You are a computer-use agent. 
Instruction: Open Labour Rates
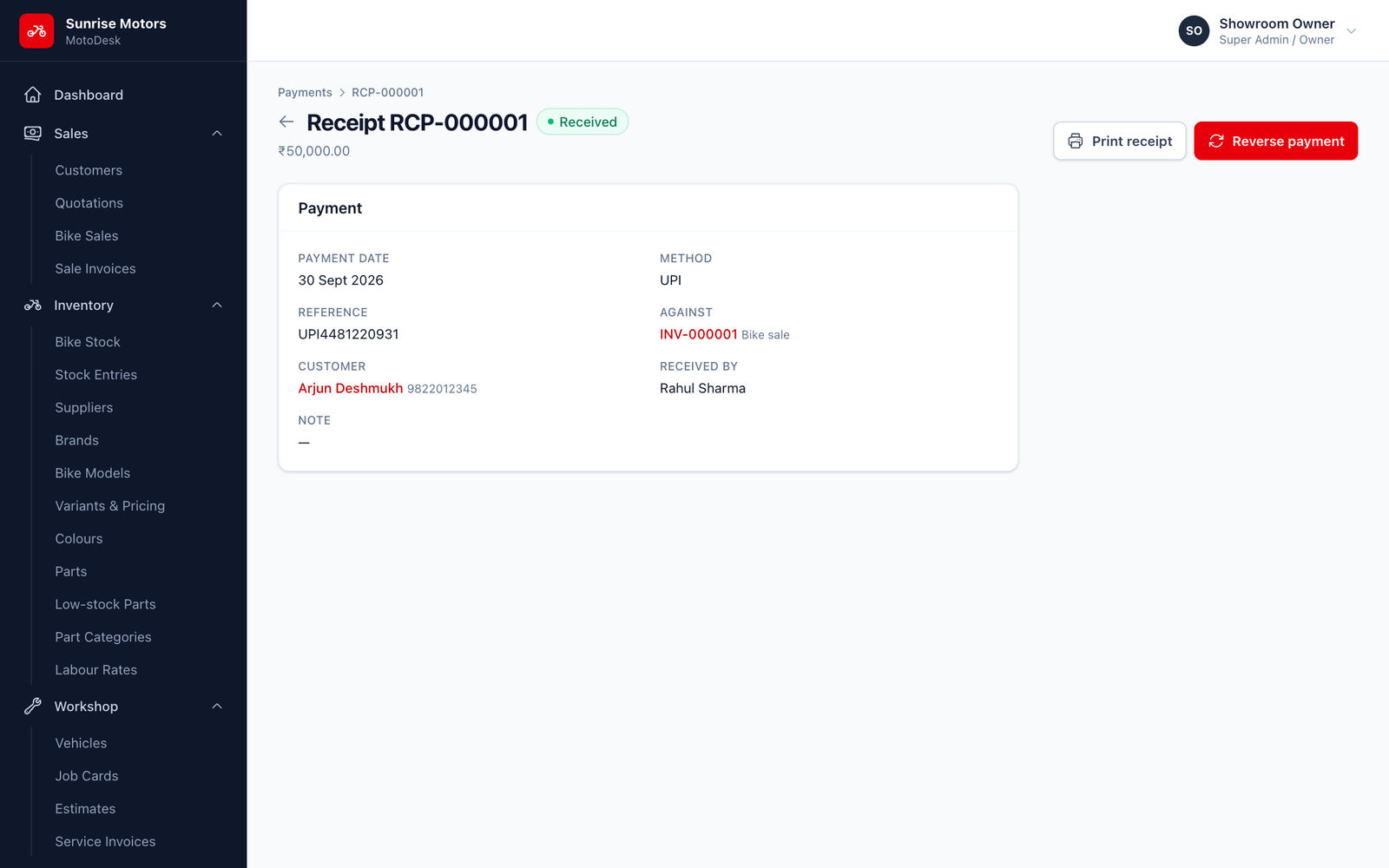pos(96,670)
